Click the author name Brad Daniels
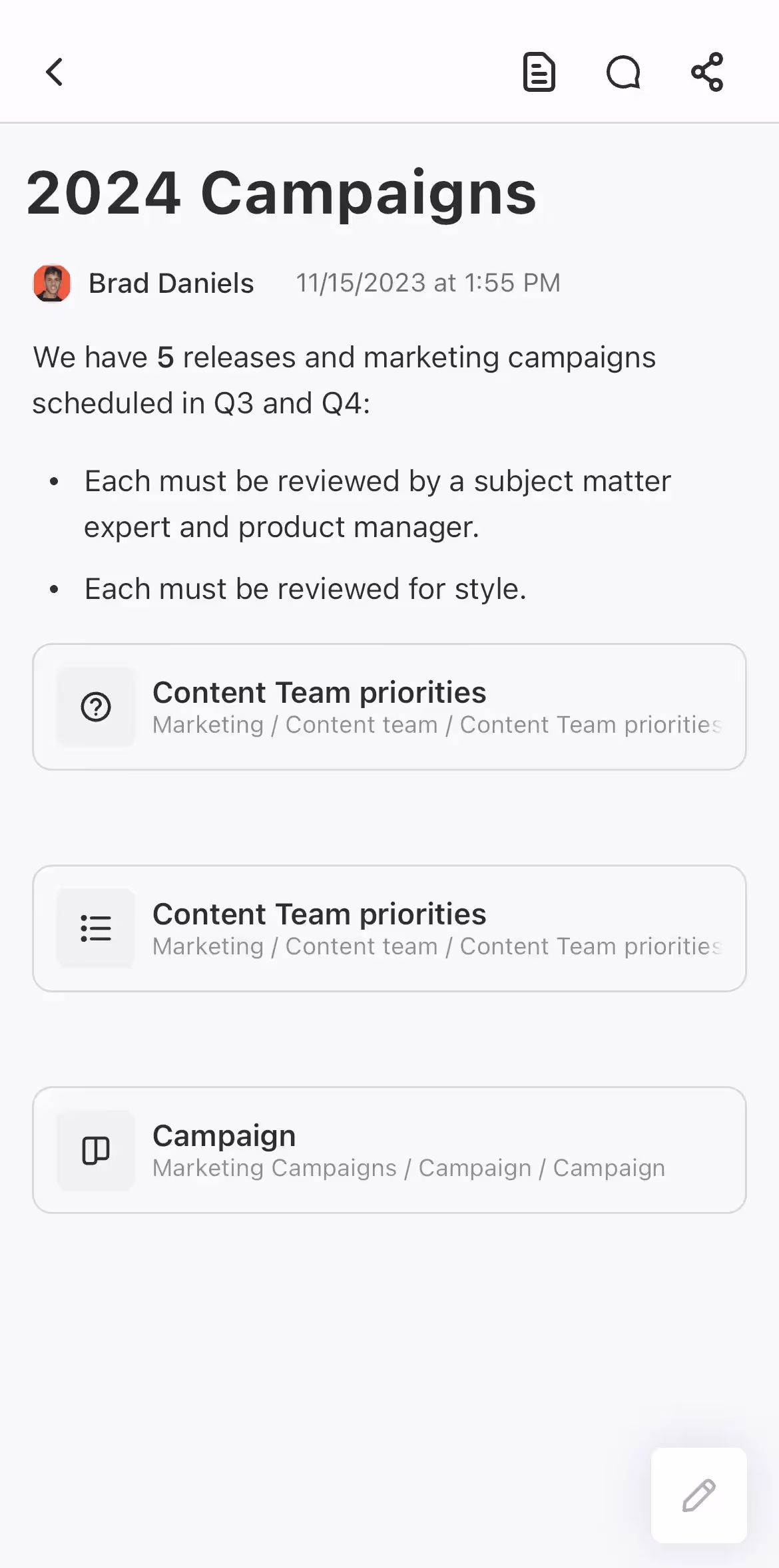This screenshot has height=1568, width=779. pos(170,282)
